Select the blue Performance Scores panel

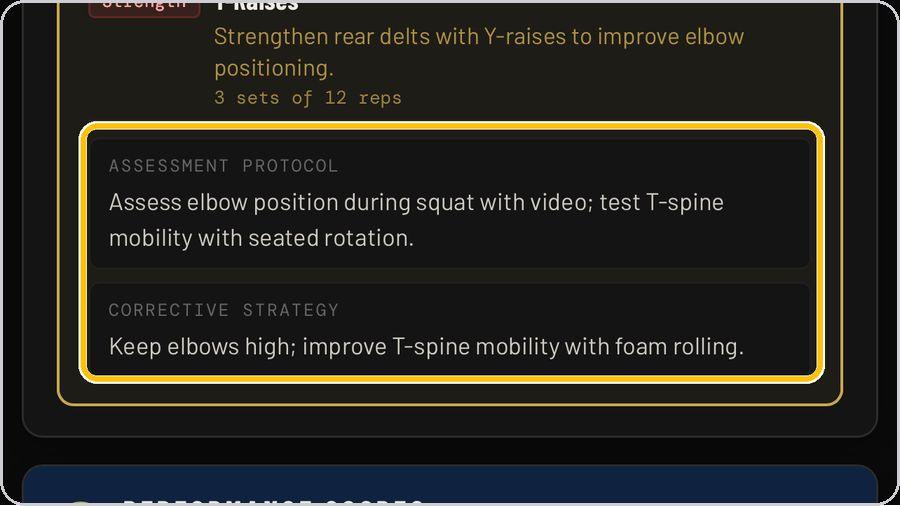pyautogui.click(x=450, y=485)
